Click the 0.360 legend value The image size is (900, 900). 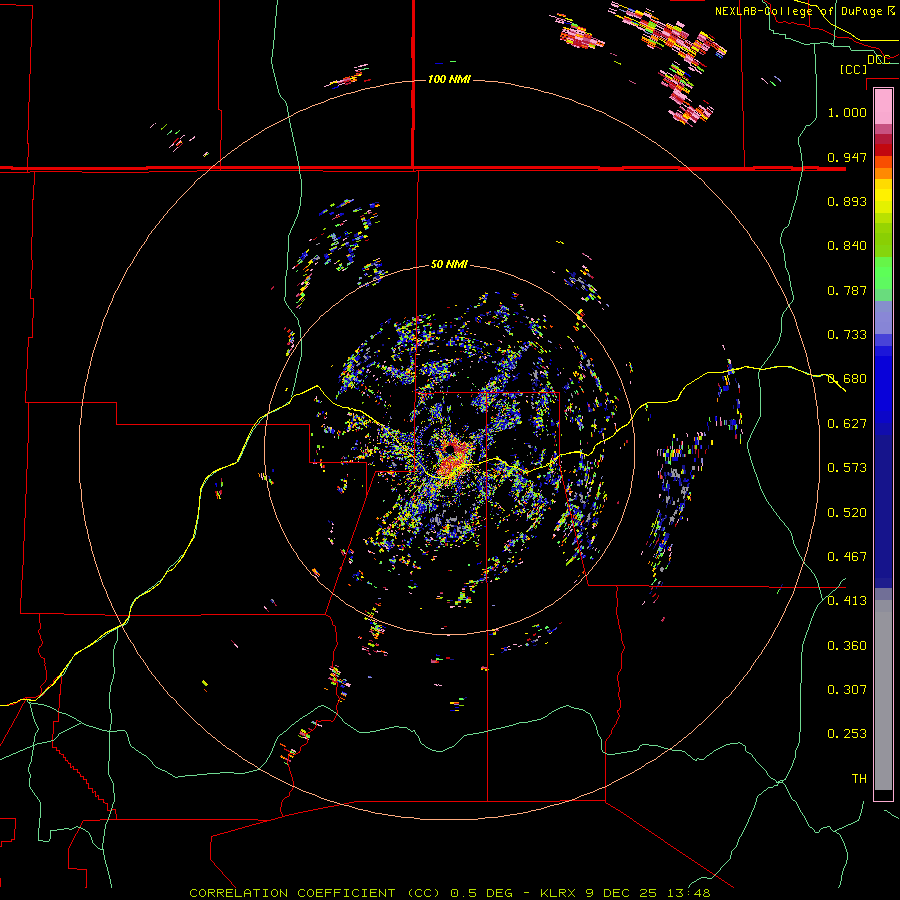click(x=847, y=646)
